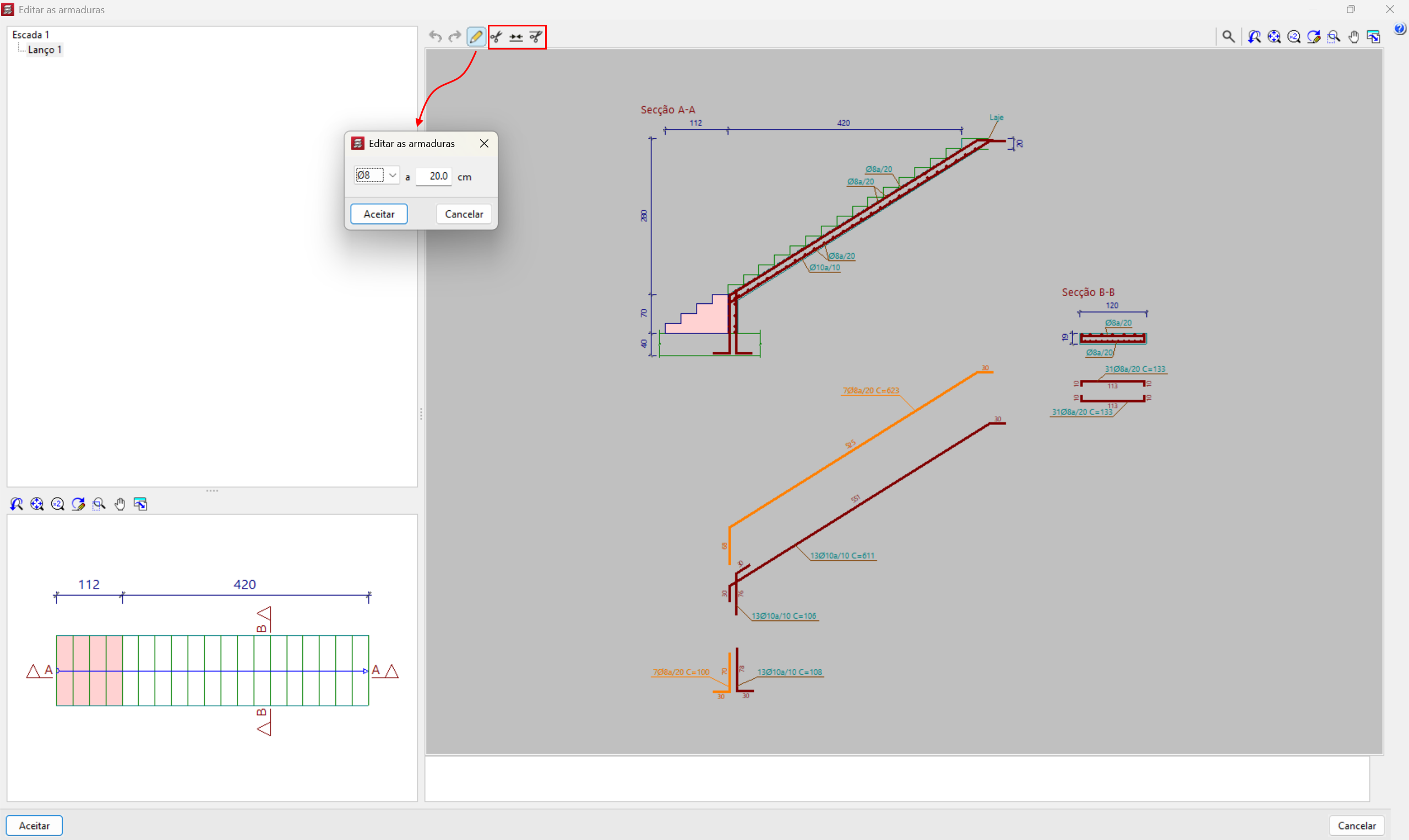Open the blue help question mark
The width and height of the screenshot is (1409, 840).
pos(1400,28)
